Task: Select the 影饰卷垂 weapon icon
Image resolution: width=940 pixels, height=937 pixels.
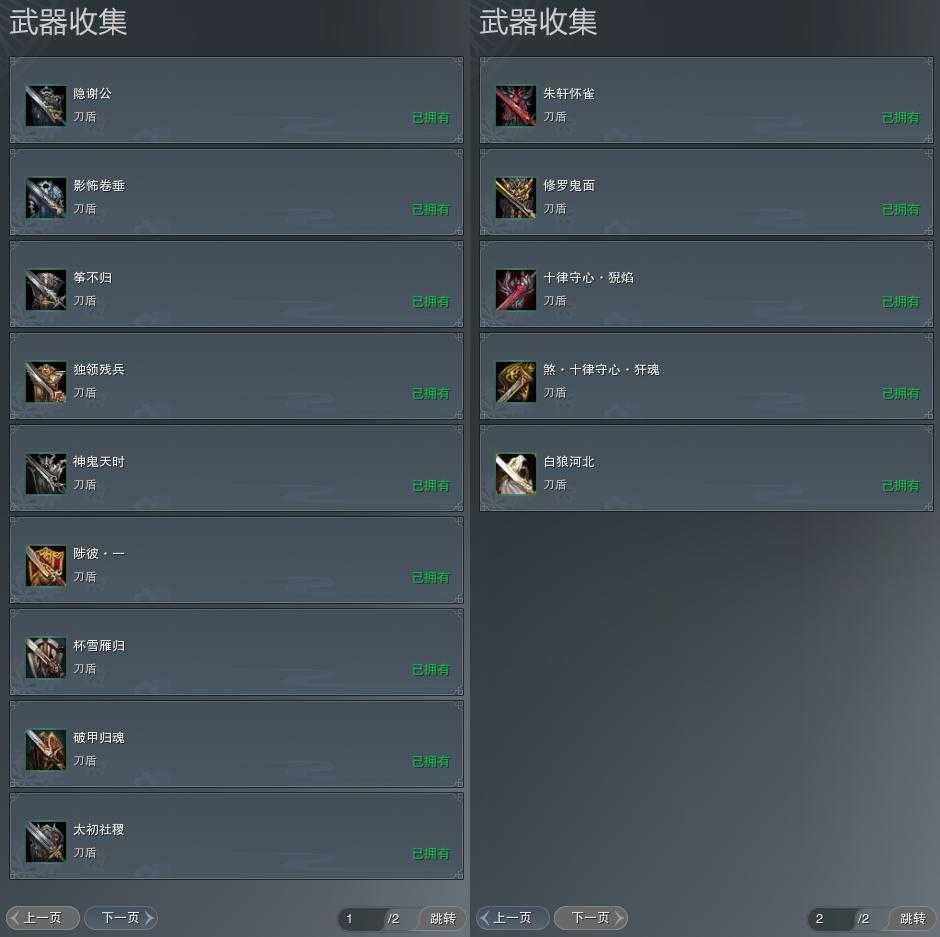Action: click(x=46, y=197)
